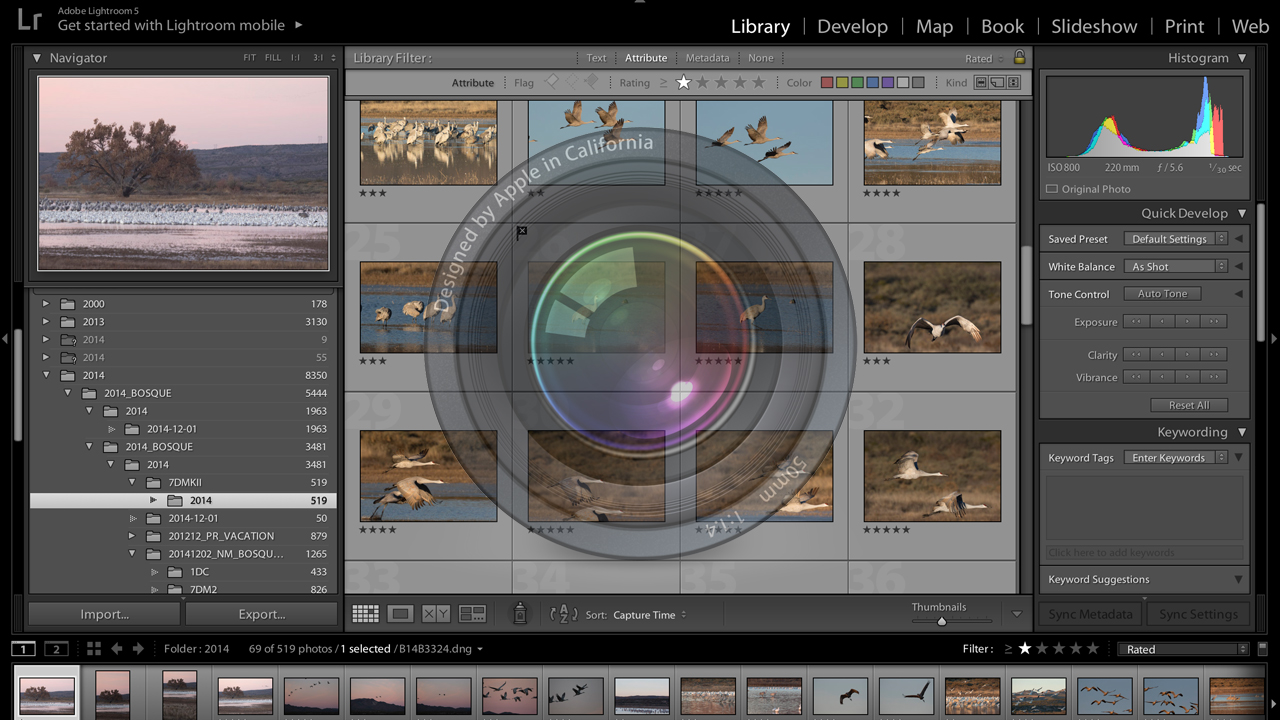Filter Kind by videos icon
The width and height of the screenshot is (1280, 720).
[x=1014, y=83]
